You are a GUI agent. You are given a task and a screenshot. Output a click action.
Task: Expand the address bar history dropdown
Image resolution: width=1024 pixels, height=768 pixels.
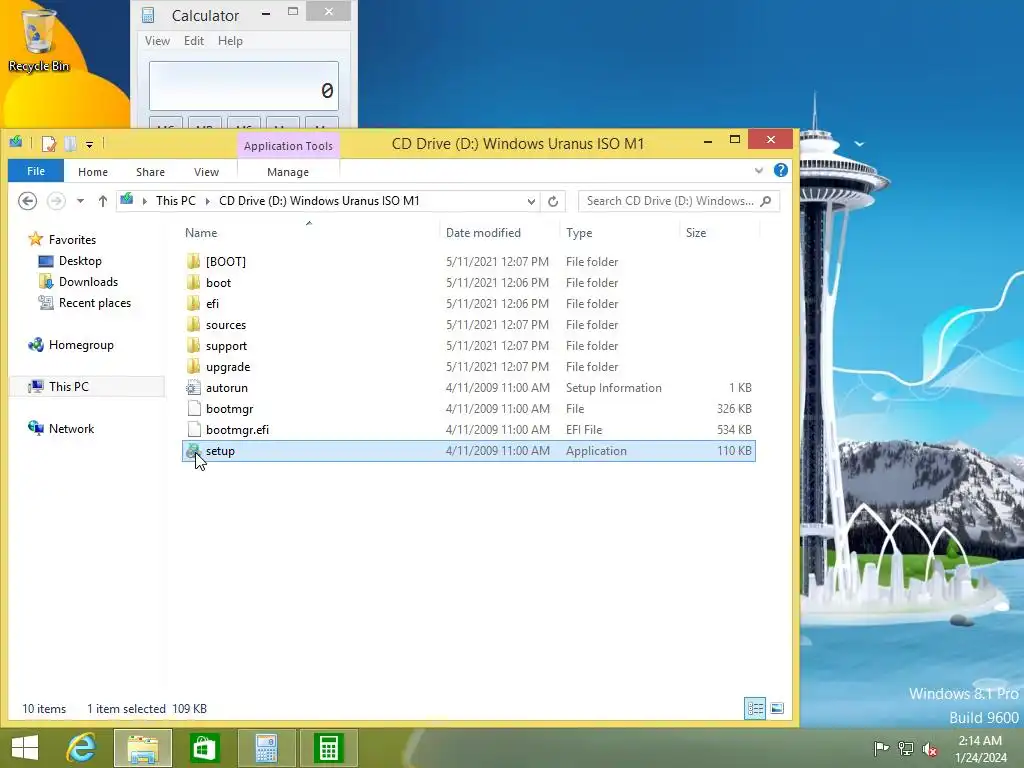pos(531,201)
